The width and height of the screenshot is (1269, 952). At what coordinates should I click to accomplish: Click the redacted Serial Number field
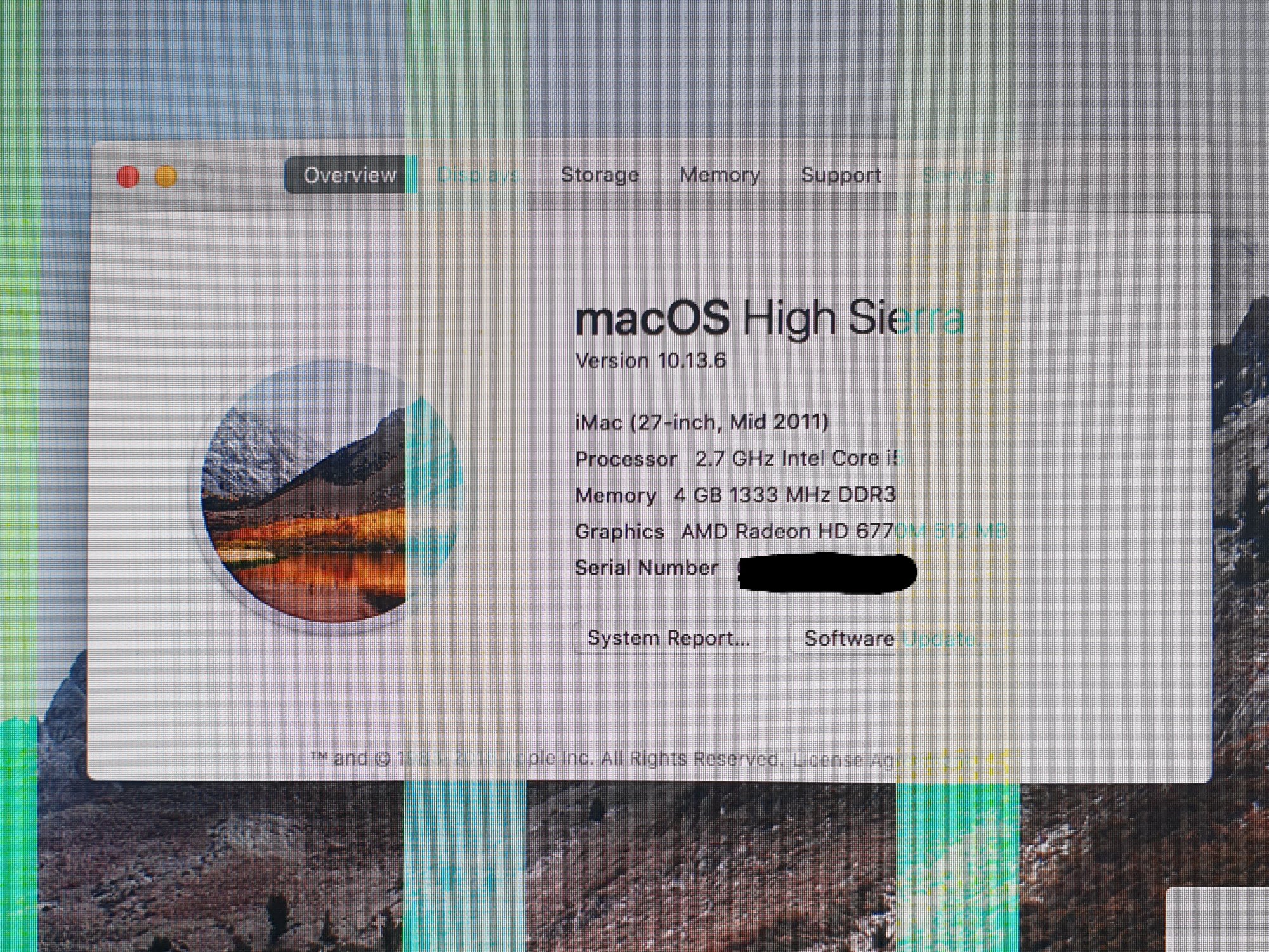click(x=827, y=572)
